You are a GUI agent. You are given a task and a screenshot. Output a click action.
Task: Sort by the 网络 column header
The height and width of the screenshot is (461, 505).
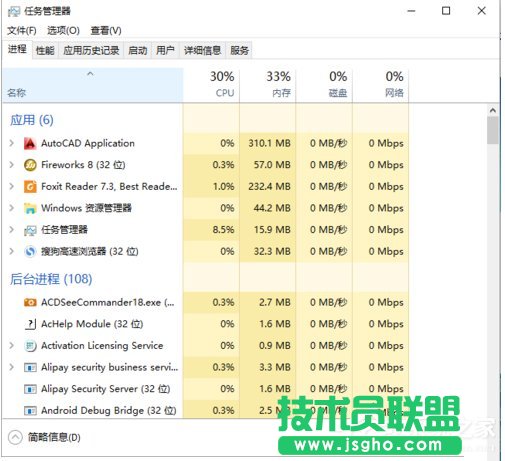[381, 85]
